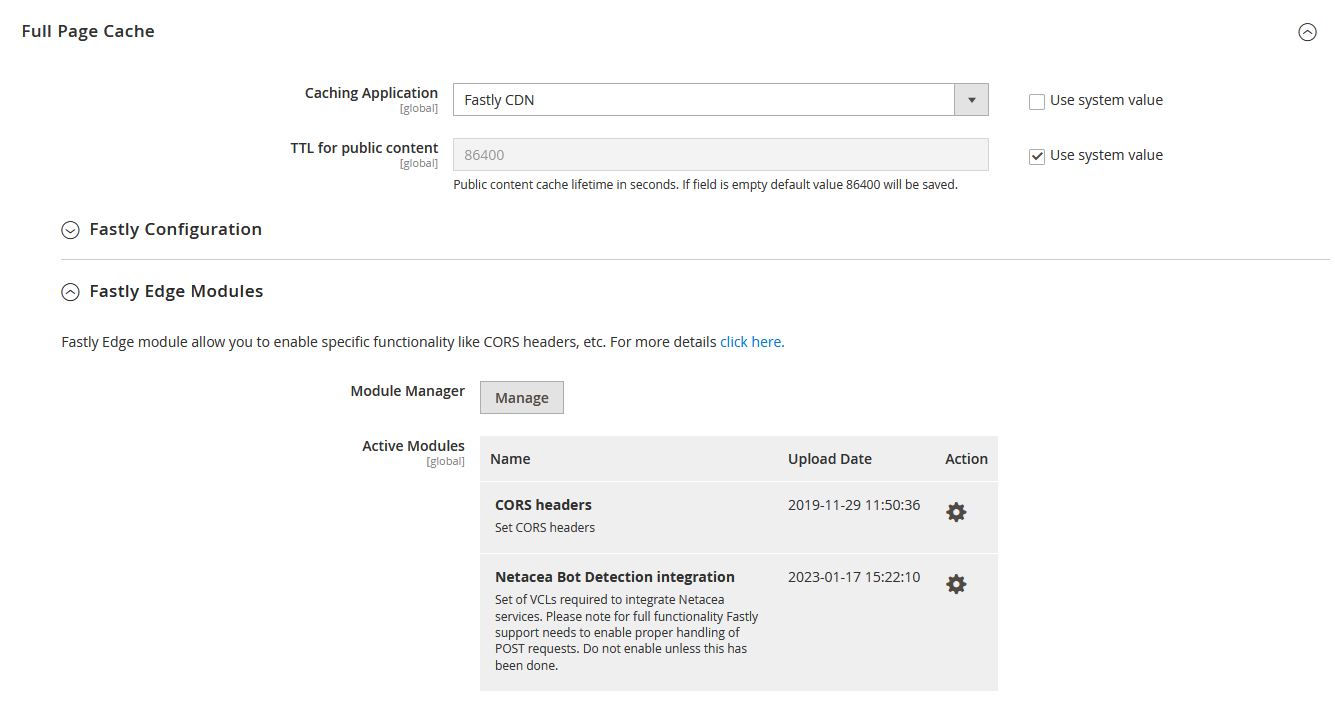1335x714 pixels.
Task: Select the CORS headers module name
Action: 543,505
